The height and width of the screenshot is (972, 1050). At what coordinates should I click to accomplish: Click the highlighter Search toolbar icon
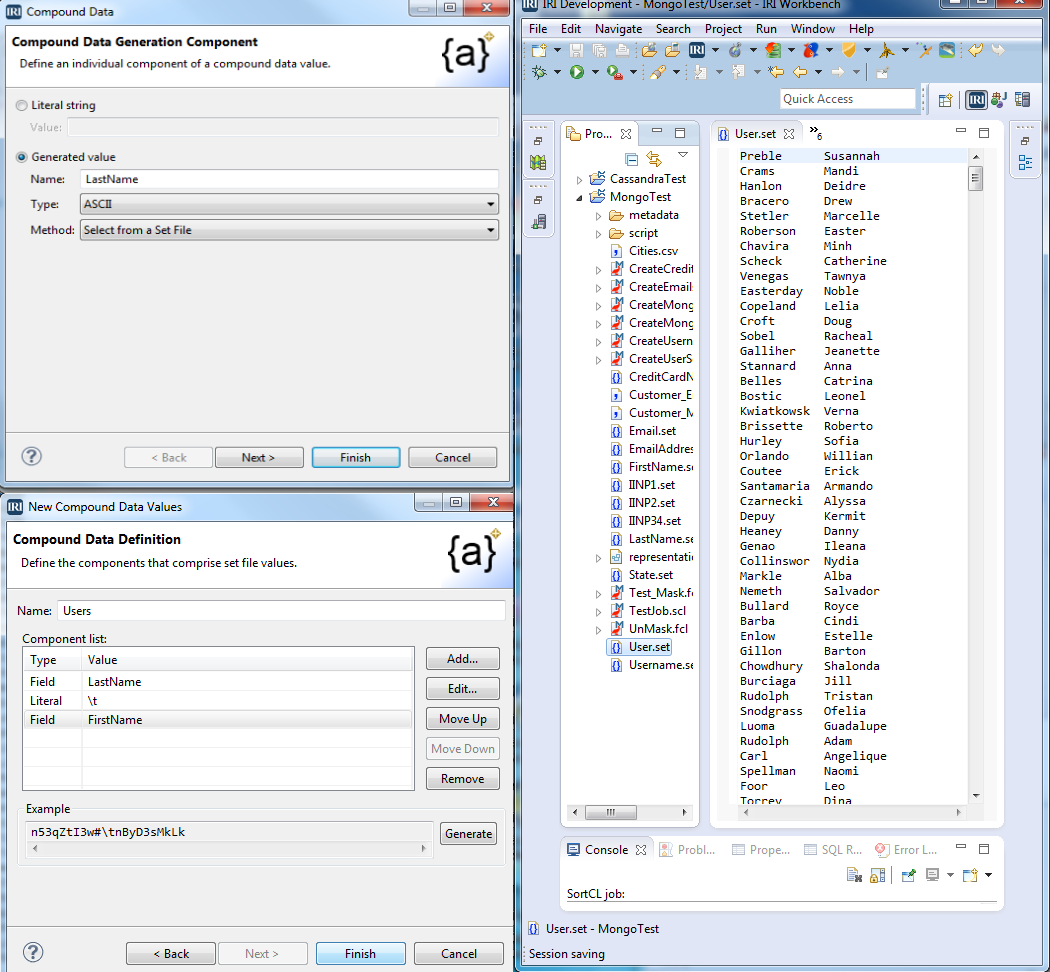(x=658, y=72)
